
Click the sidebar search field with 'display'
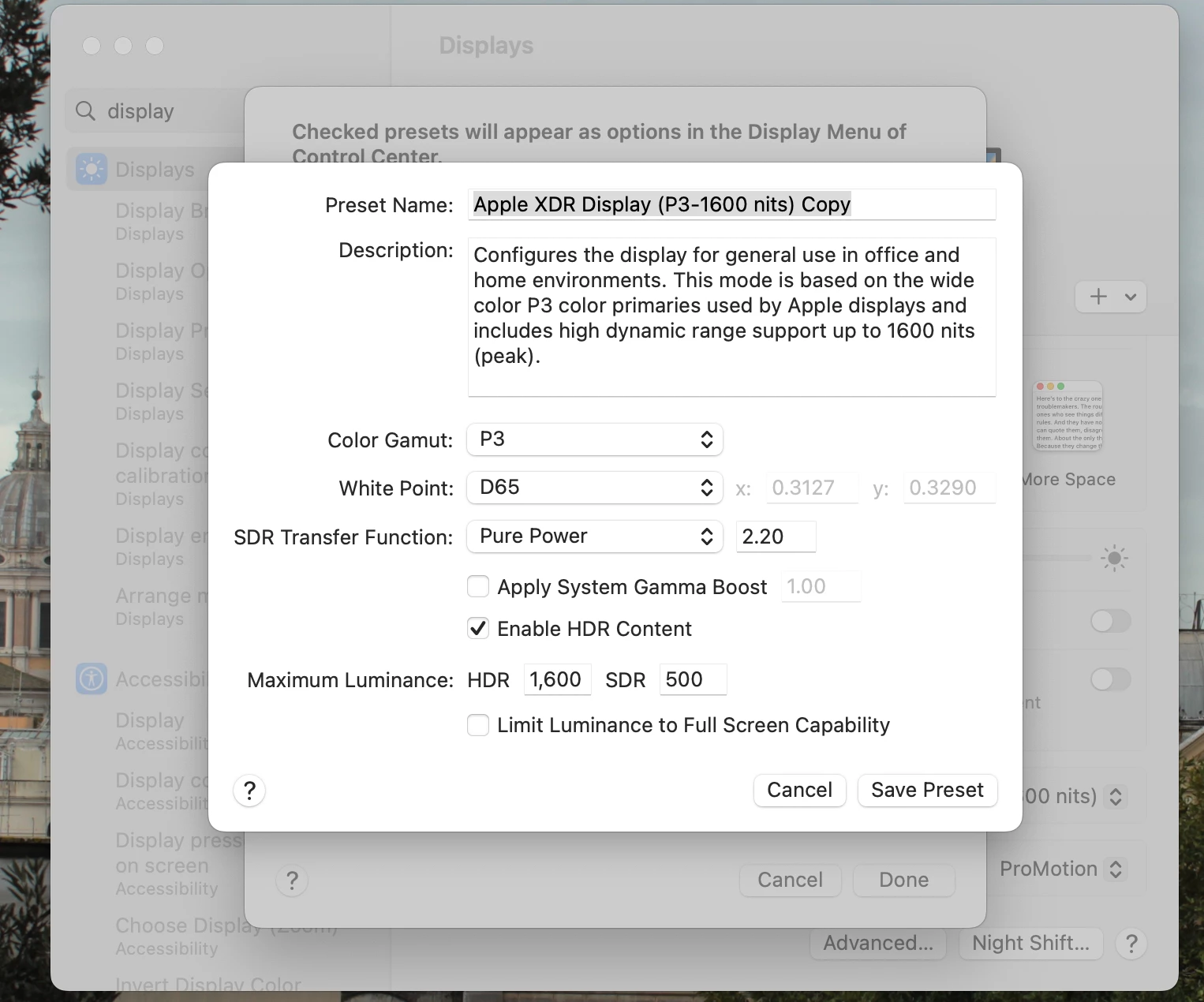[x=155, y=111]
